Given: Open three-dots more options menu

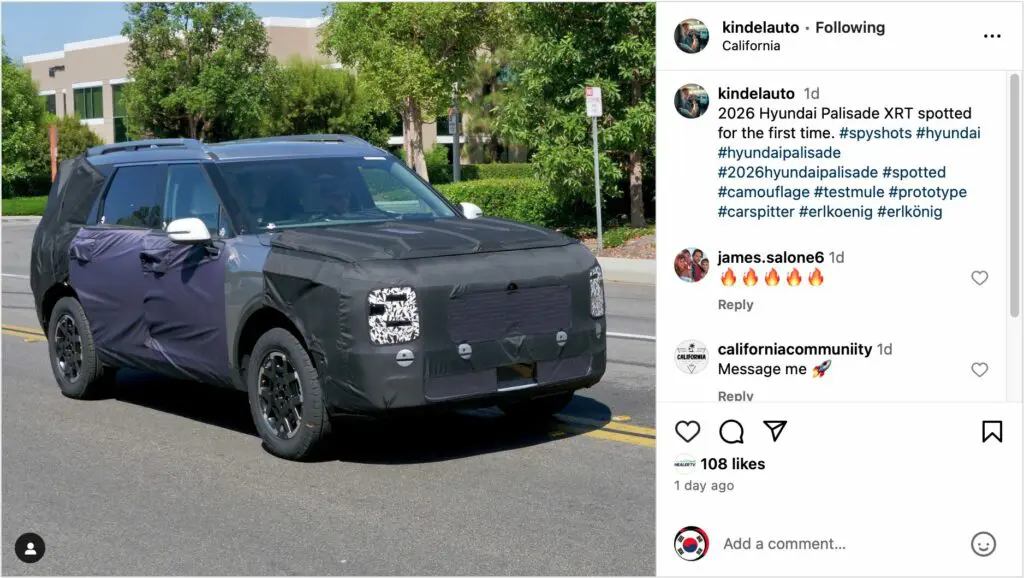Looking at the screenshot, I should pos(991,36).
